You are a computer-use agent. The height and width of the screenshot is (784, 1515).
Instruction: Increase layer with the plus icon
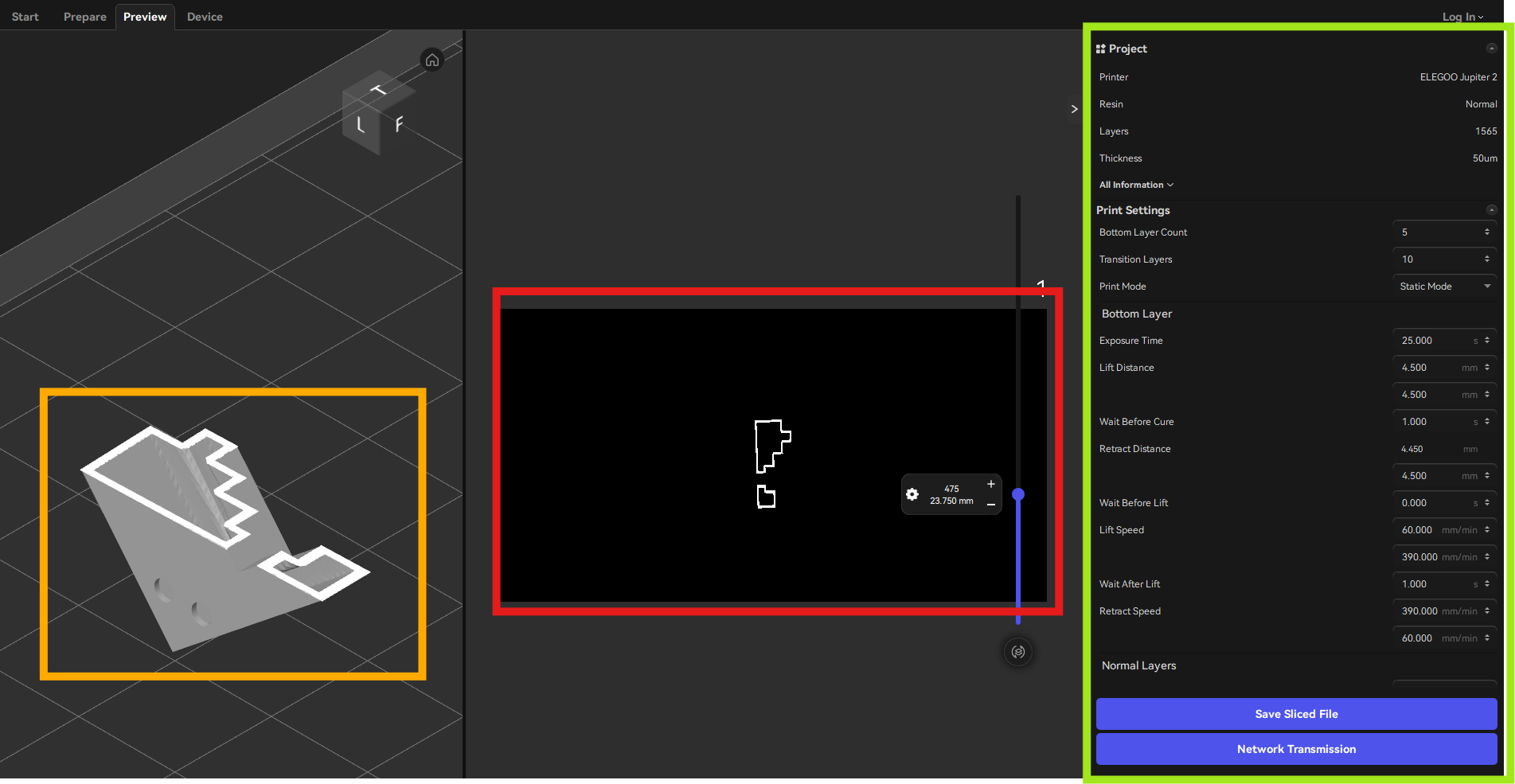991,484
